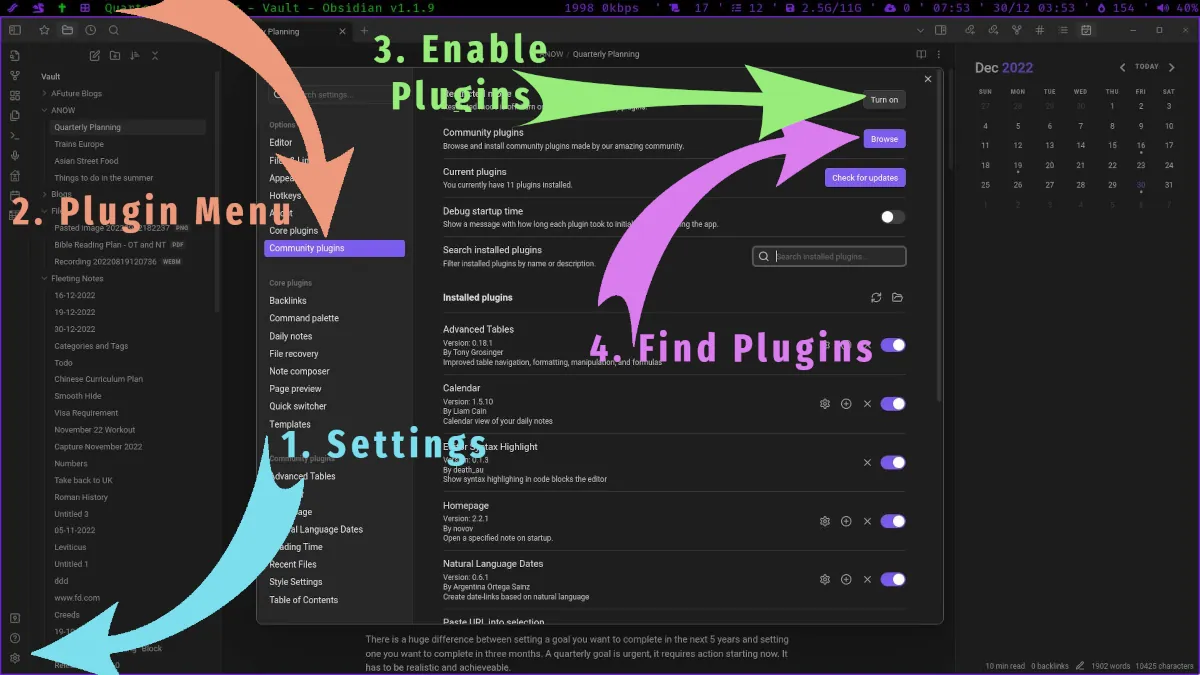
Task: Open Hotkeys settings section
Action: (285, 196)
